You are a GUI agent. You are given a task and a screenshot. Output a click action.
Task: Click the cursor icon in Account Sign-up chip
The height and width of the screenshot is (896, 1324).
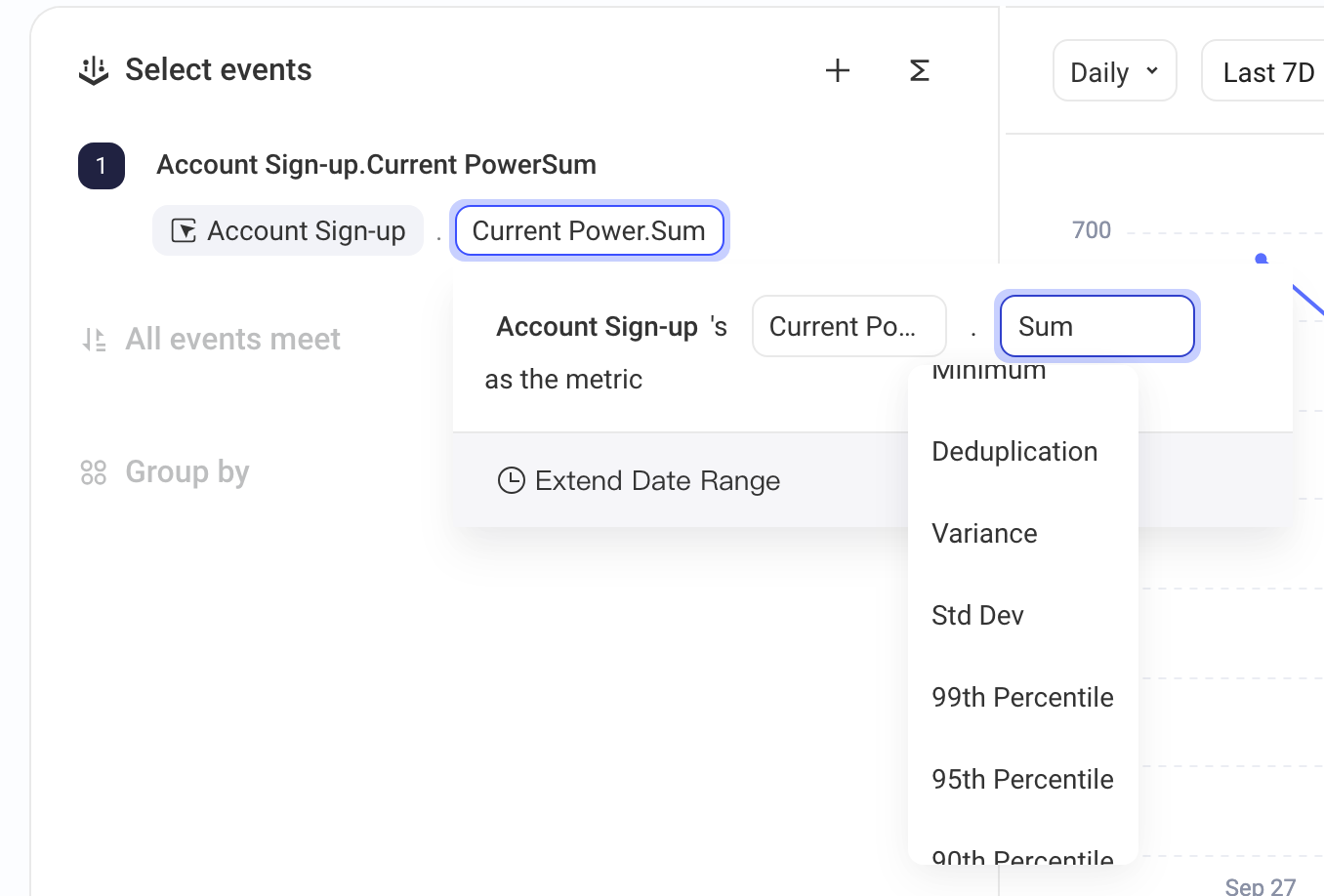coord(184,231)
